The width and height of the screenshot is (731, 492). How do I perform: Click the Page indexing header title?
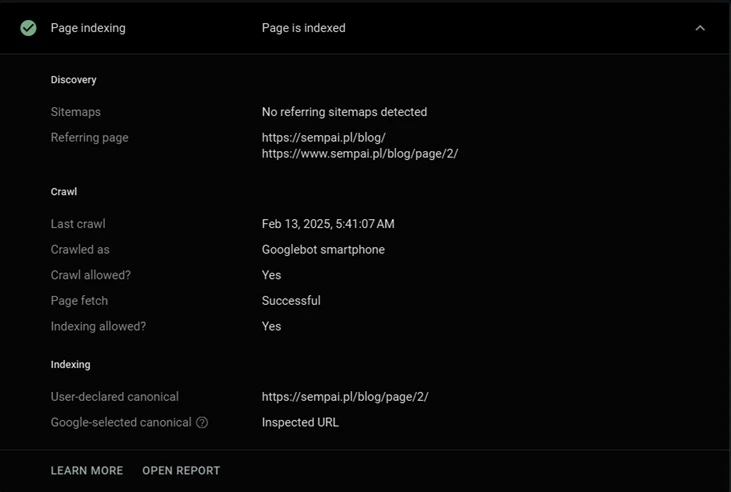pos(88,28)
